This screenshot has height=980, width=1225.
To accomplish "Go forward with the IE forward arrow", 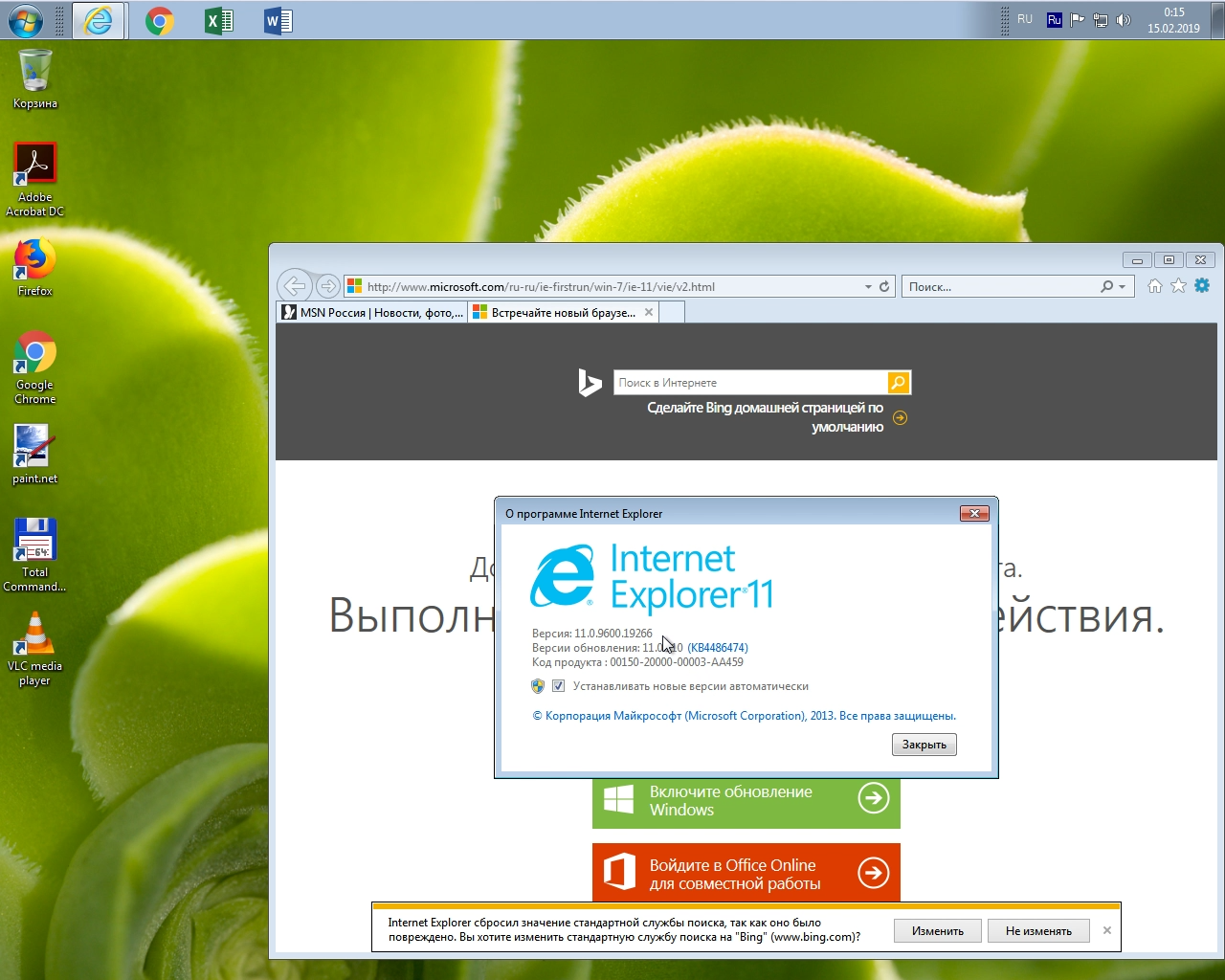I will pos(328,285).
